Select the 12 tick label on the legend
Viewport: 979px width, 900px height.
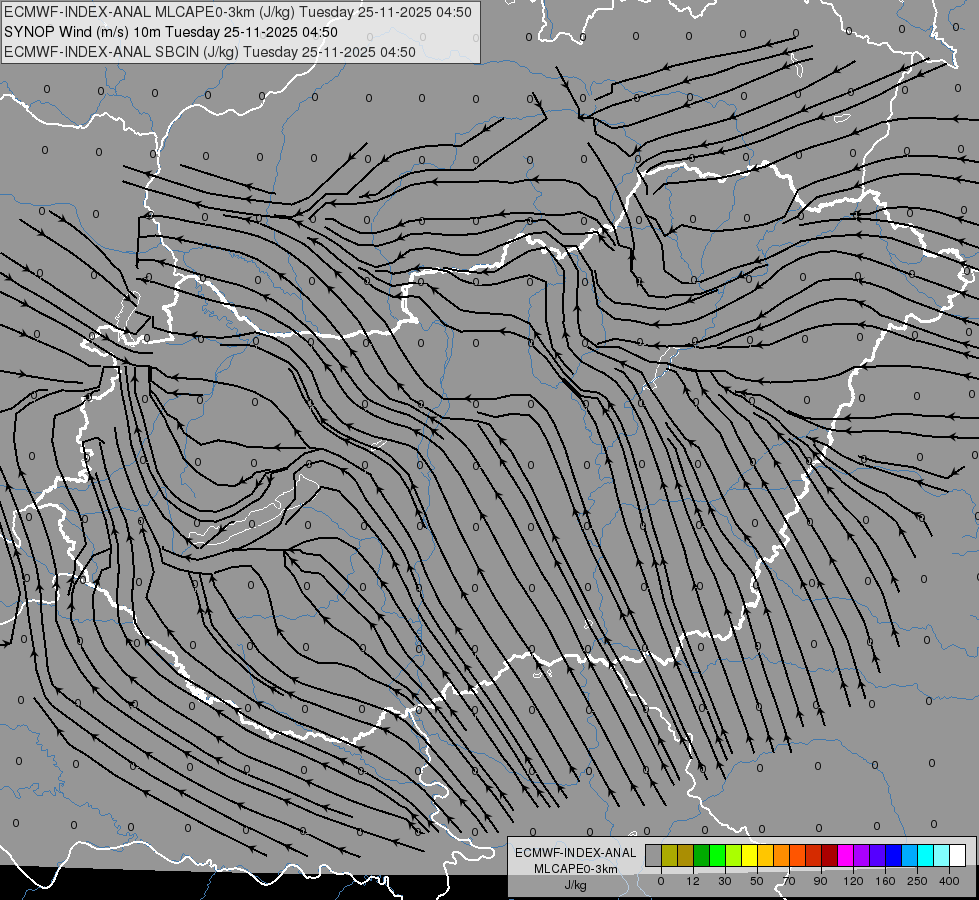(x=693, y=881)
